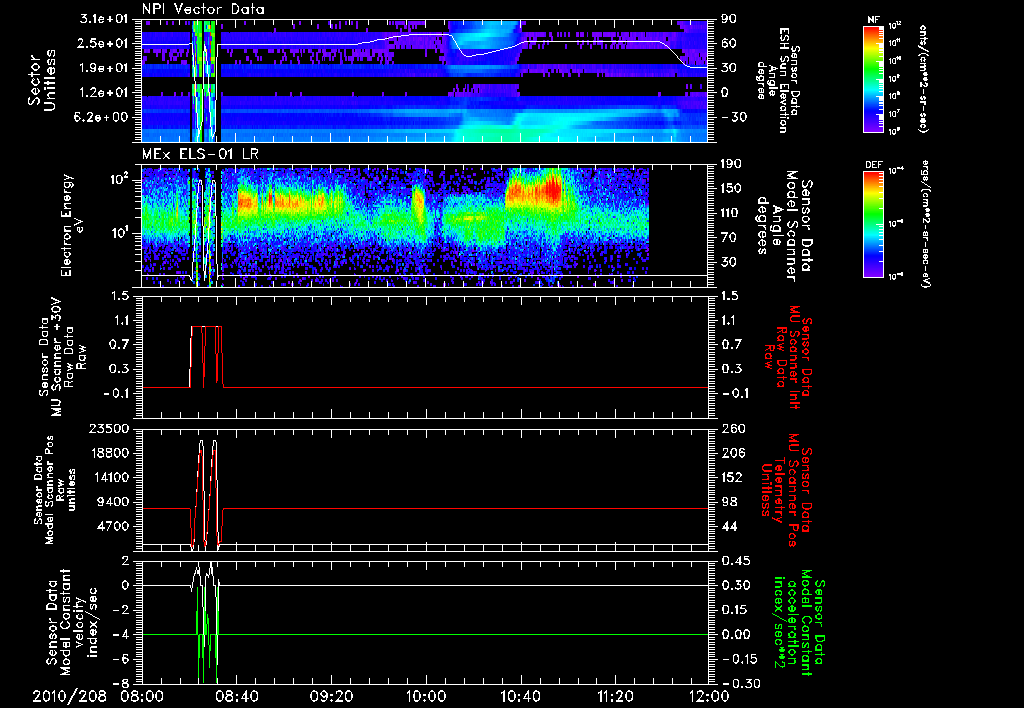This screenshot has width=1024, height=708.
Task: Click the 260 telemetry tick value
Action: coord(731,429)
